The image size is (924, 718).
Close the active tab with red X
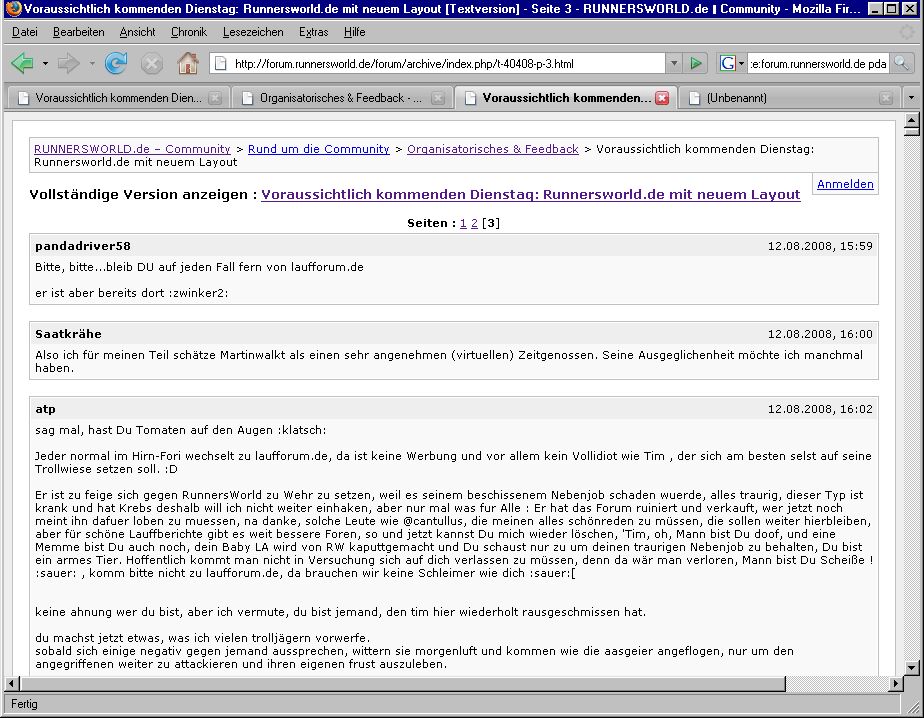[662, 98]
